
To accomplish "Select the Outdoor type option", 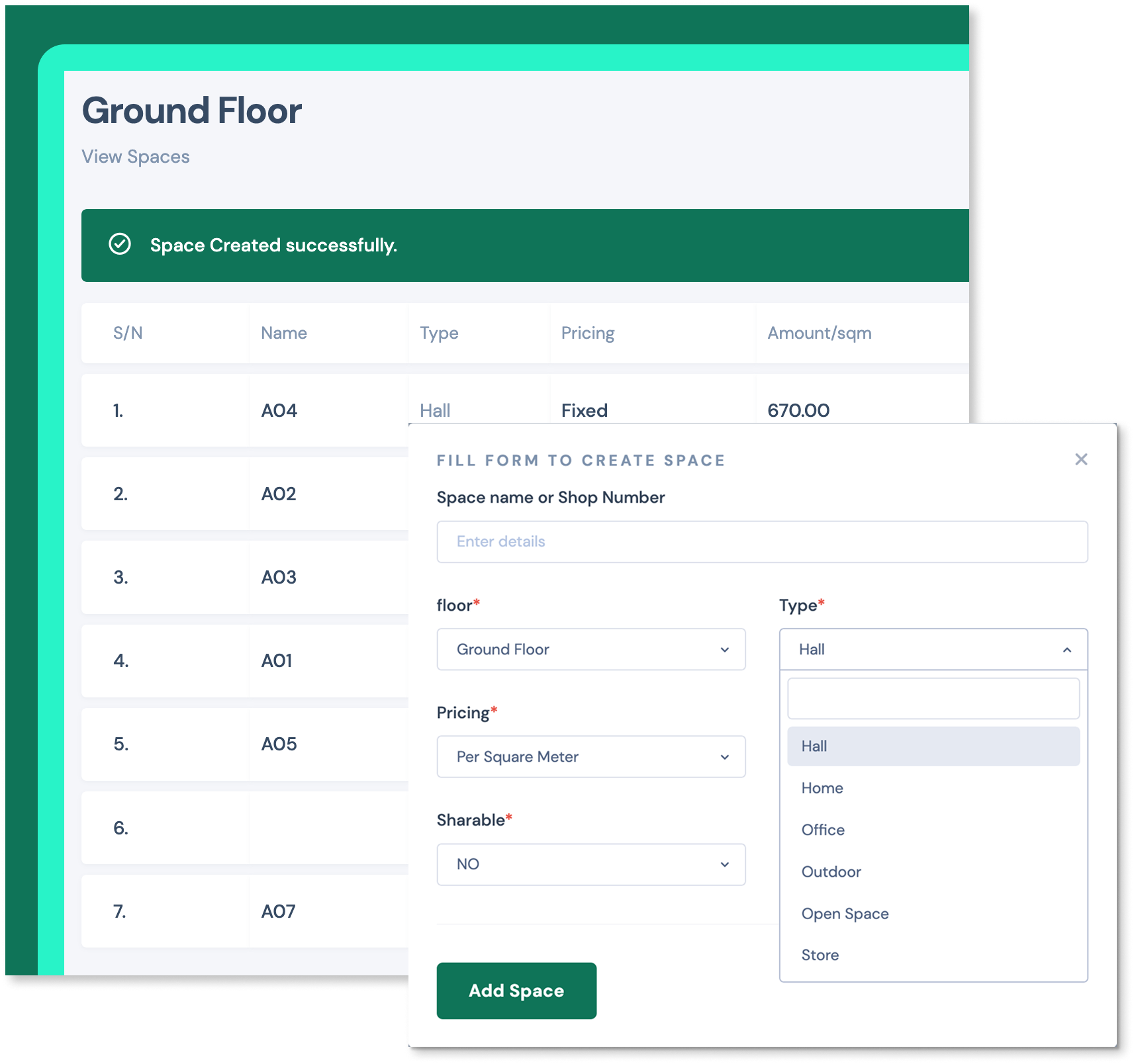I will pos(831,871).
